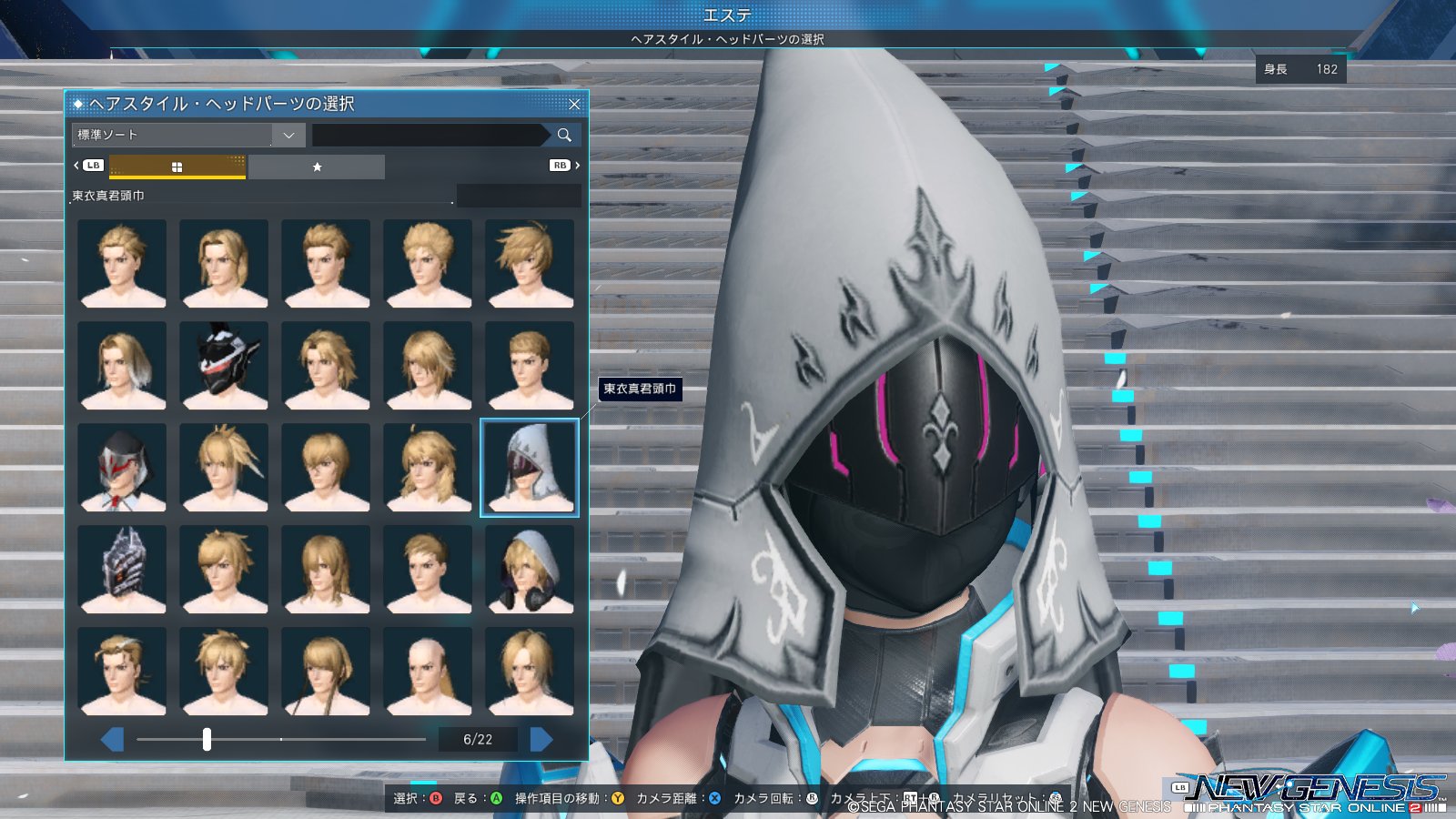Image resolution: width=1456 pixels, height=819 pixels.
Task: Select the last hairstyle in bottom row
Action: (x=530, y=671)
